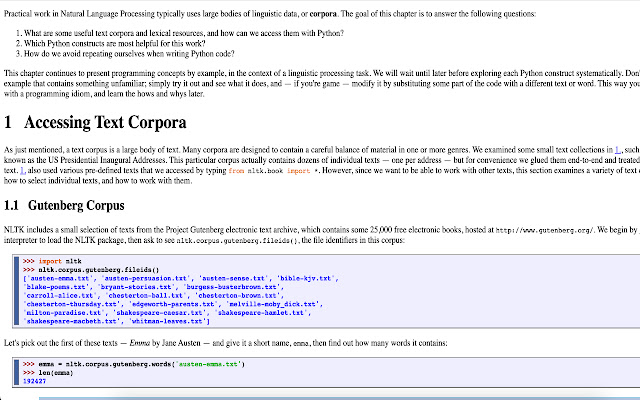Click green 'austen-emma.txt' argument in words() call
The height and width of the screenshot is (400, 640).
coord(208,364)
